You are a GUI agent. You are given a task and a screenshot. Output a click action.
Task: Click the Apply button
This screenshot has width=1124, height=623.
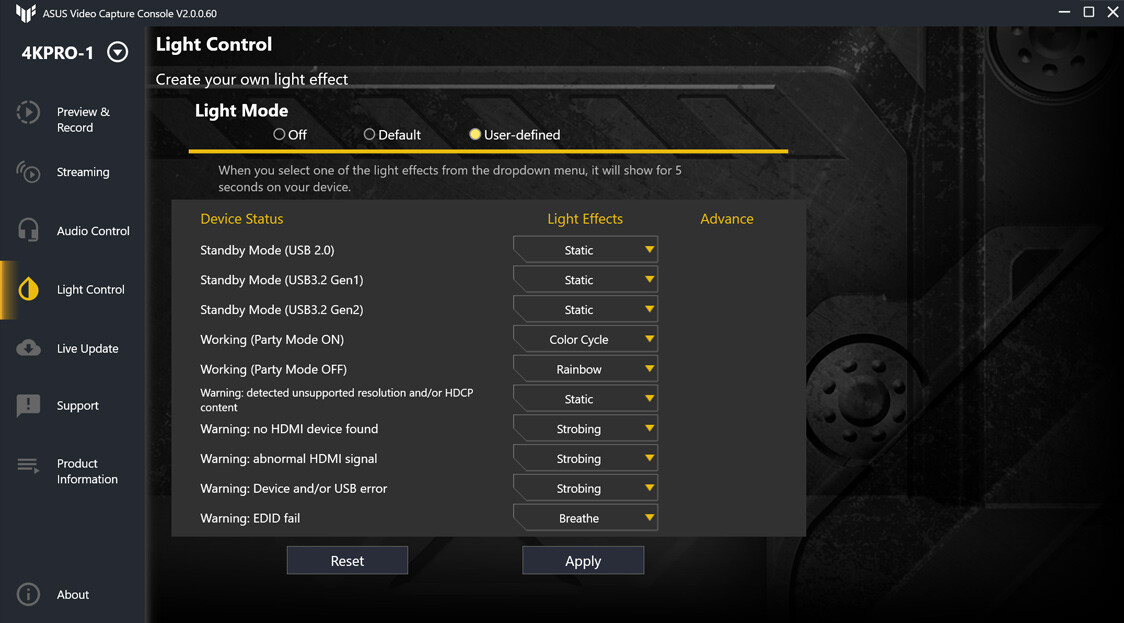pyautogui.click(x=583, y=561)
